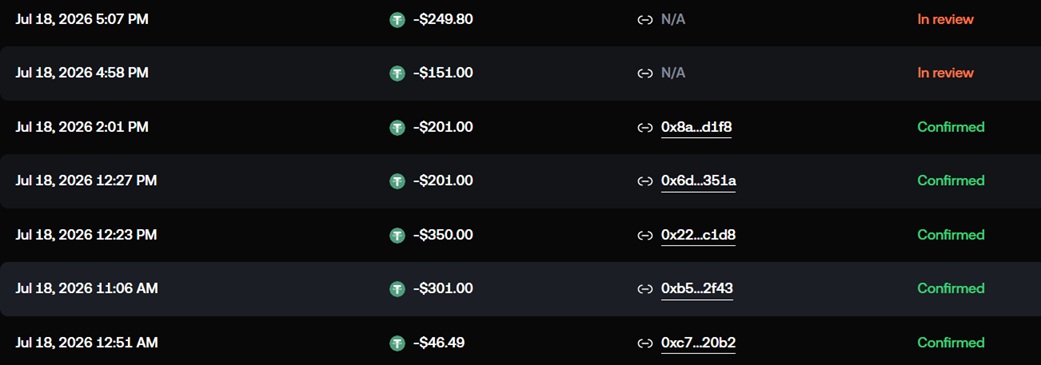
Task: Click chain link icon next to 0x8a...d1f8
Action: (x=645, y=127)
